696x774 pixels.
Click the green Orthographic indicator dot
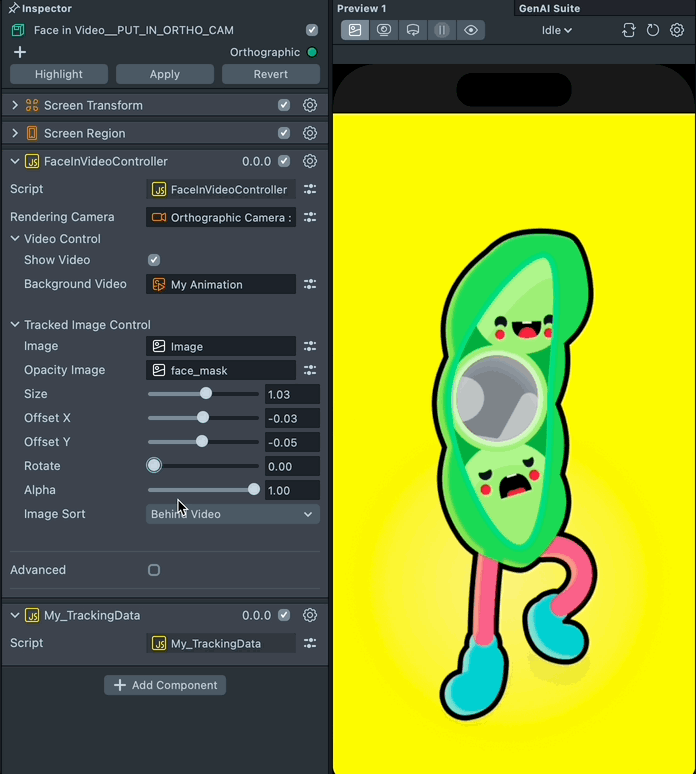click(x=312, y=52)
